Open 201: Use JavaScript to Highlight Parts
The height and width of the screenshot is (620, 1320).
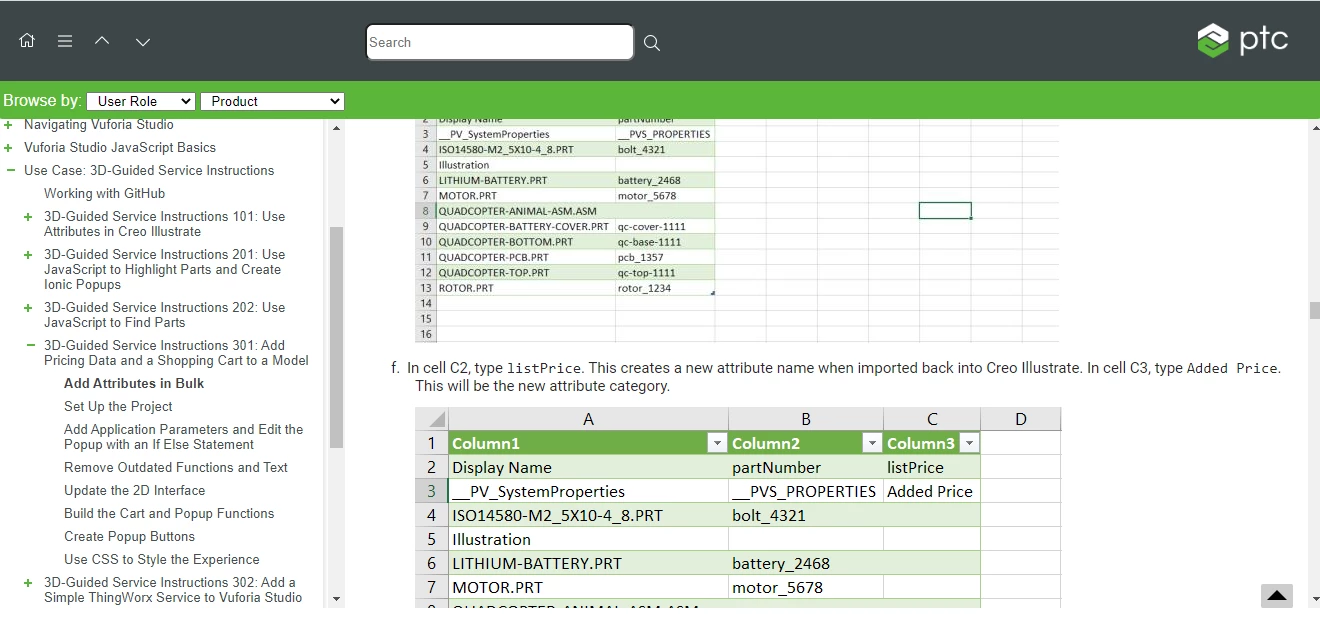point(164,270)
